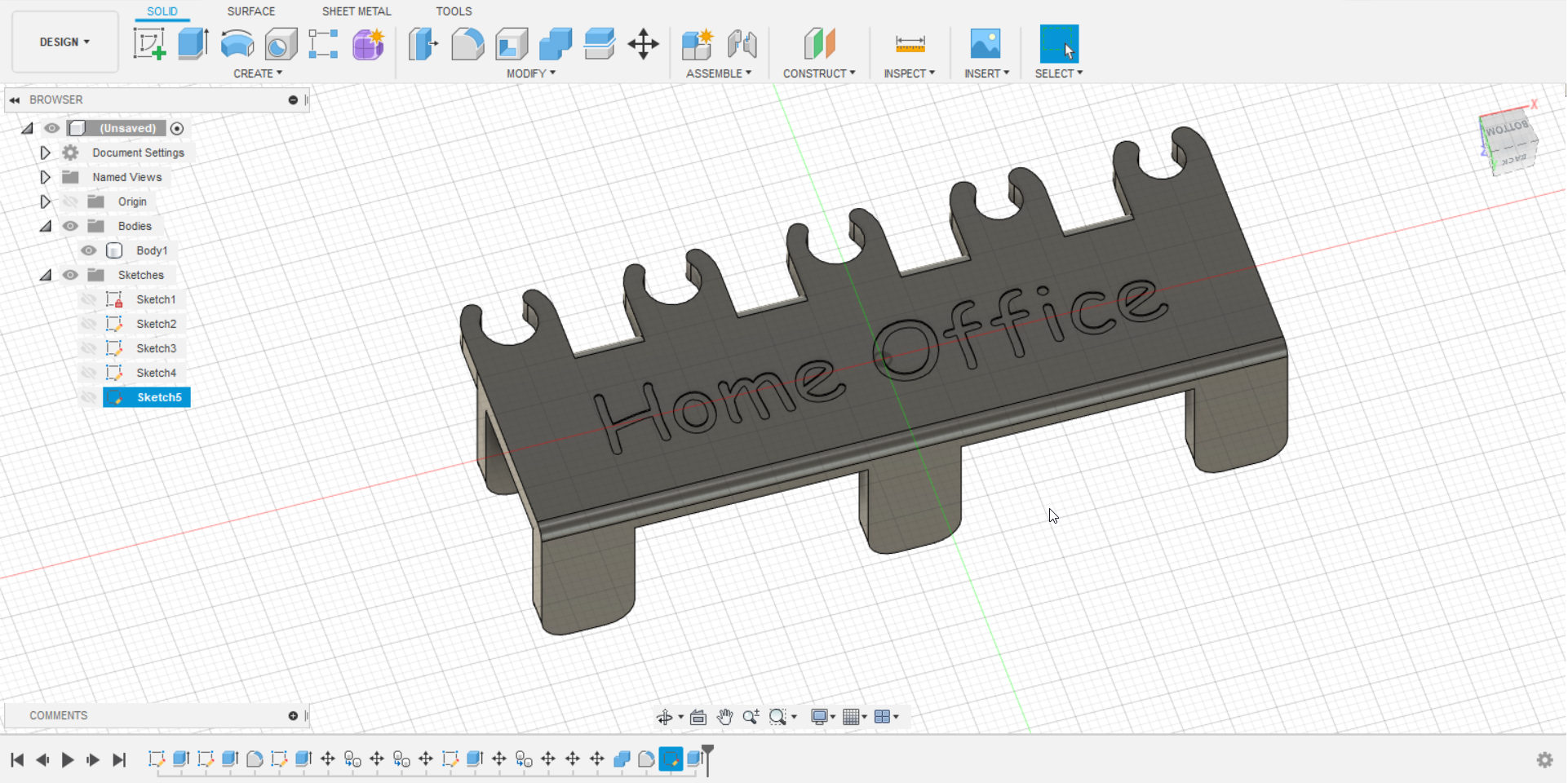Select the Pan hand tool
The height and width of the screenshot is (783, 1568).
724,717
